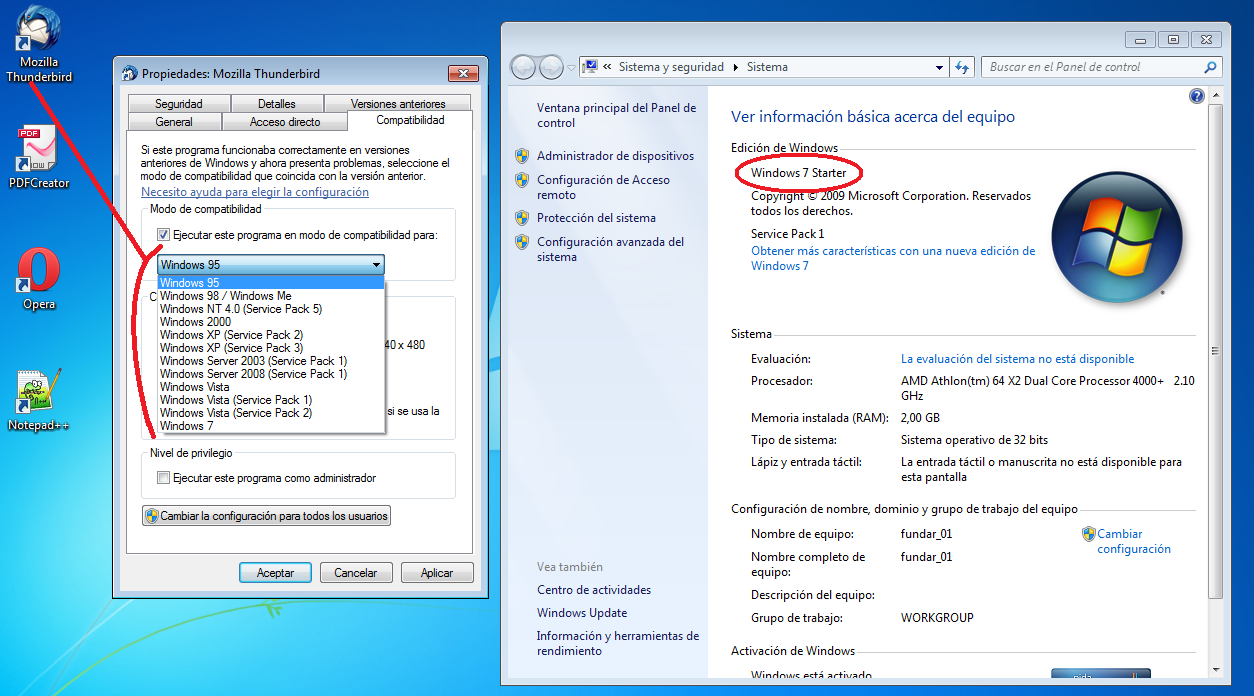Choose Windows 95 in the dropdown list
Viewport: 1254px width, 696px height.
click(271, 283)
